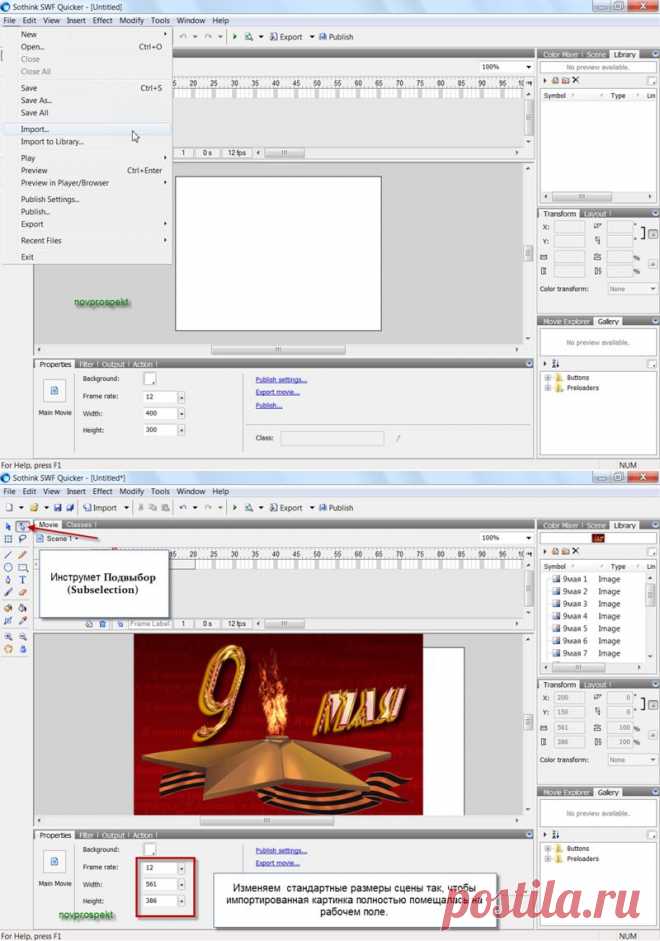Select the Eraser tool in lower window
This screenshot has width=660, height=941.
pyautogui.click(x=22, y=592)
